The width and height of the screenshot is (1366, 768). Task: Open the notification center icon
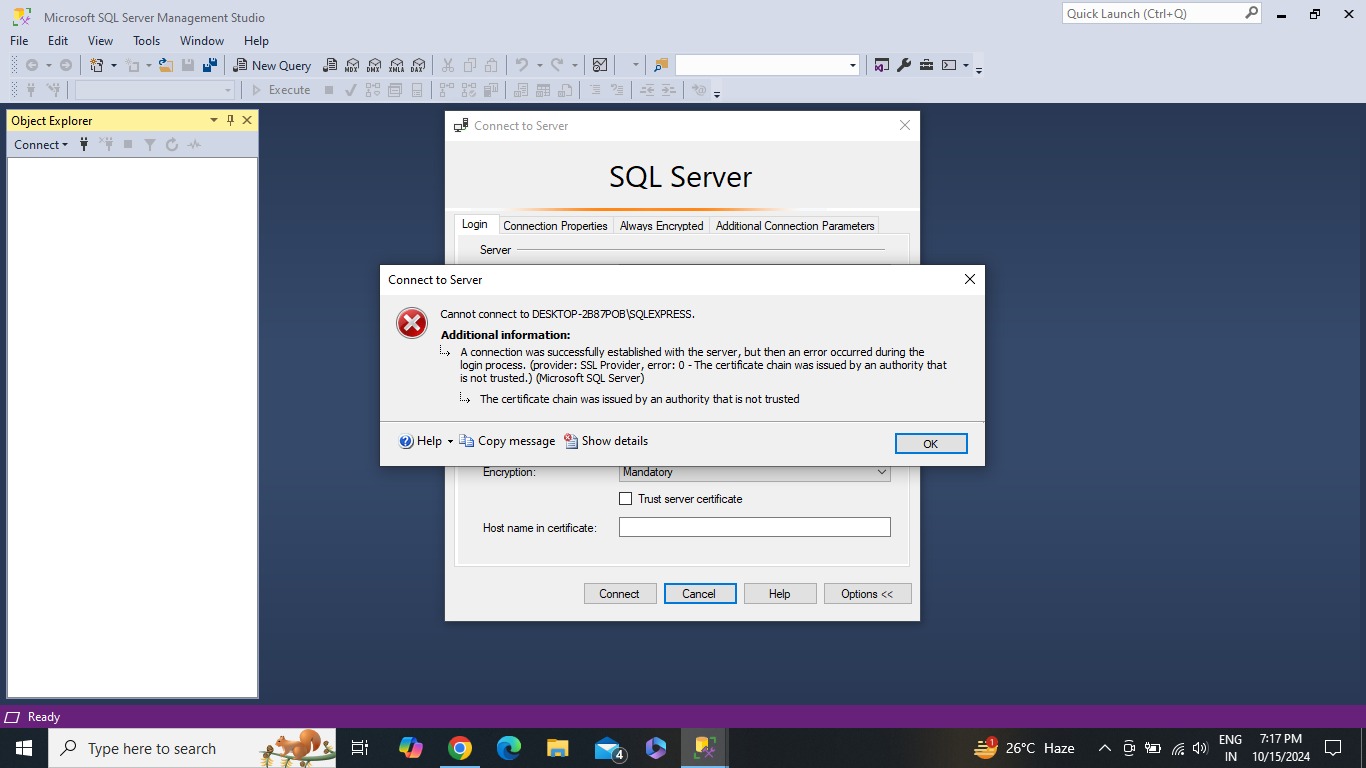pyautogui.click(x=1333, y=748)
